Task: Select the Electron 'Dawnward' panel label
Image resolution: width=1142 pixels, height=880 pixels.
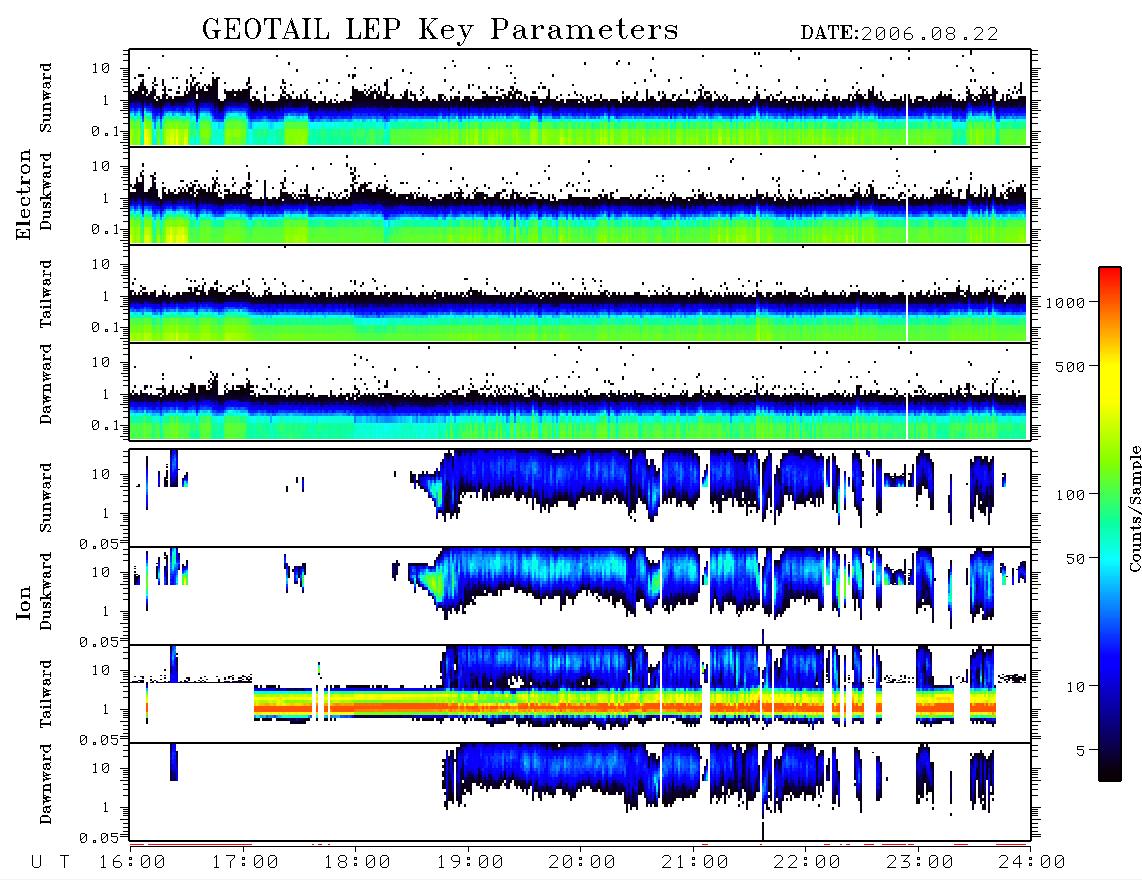Action: pos(46,385)
